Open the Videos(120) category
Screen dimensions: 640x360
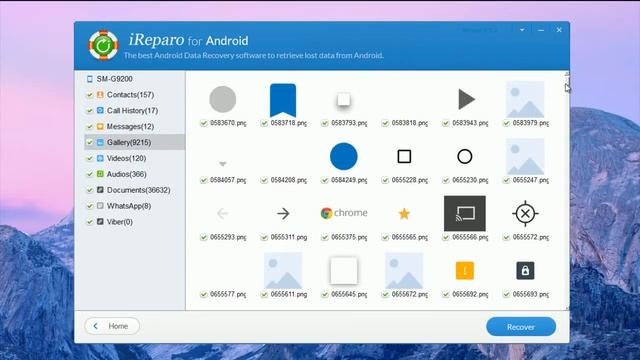(126, 158)
